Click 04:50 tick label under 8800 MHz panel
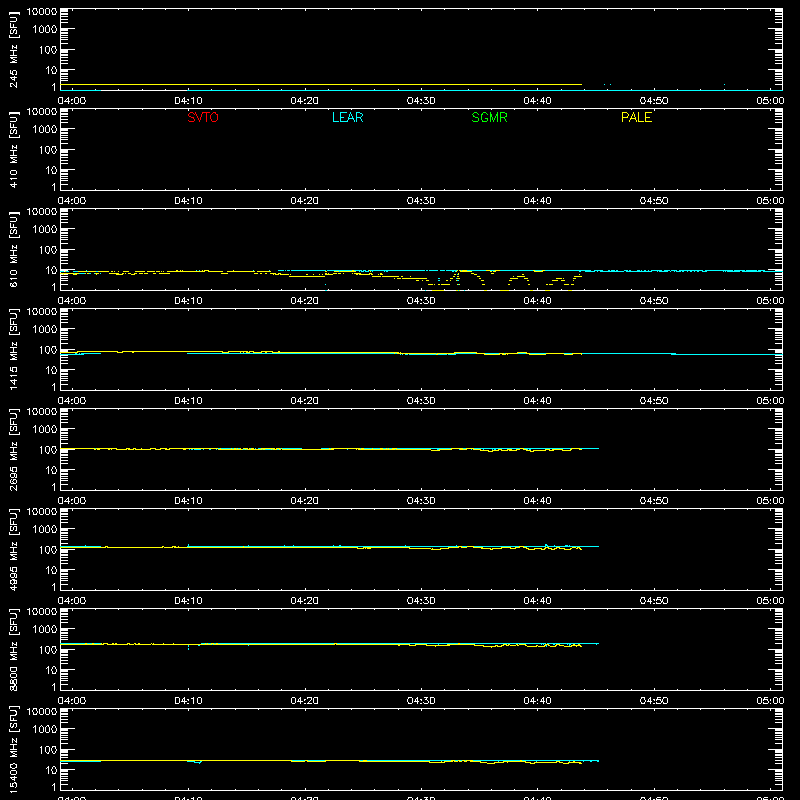Image resolution: width=800 pixels, height=800 pixels. coord(654,701)
